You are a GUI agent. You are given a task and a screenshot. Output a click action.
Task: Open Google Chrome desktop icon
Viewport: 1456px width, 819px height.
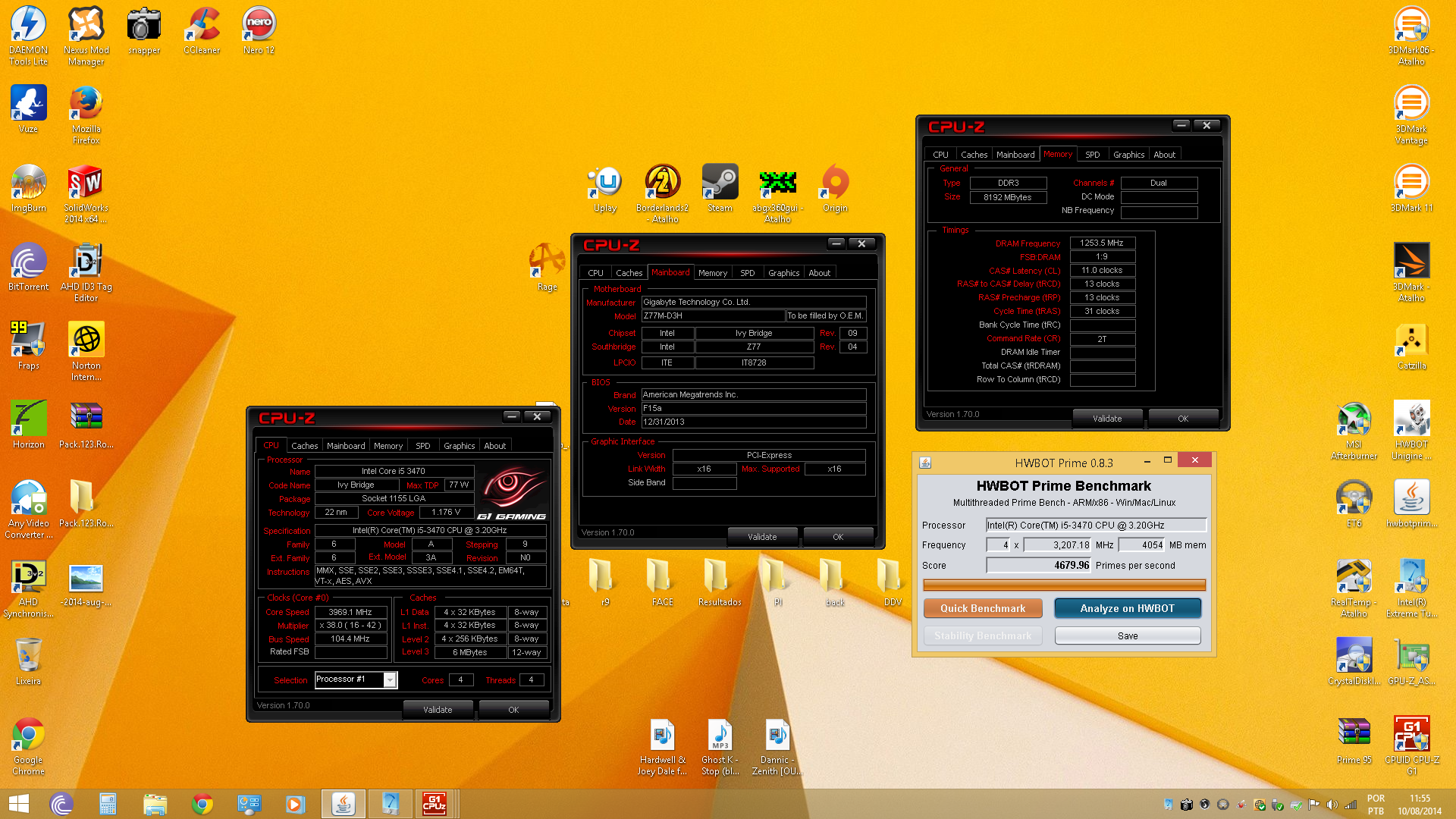[x=28, y=745]
